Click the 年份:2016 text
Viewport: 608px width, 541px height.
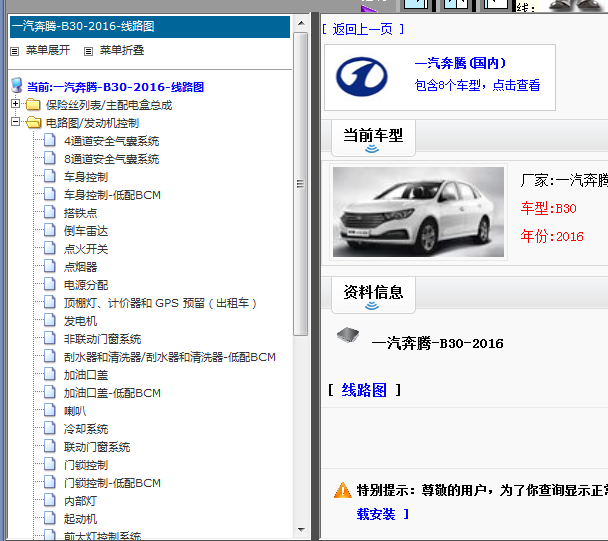[552, 236]
